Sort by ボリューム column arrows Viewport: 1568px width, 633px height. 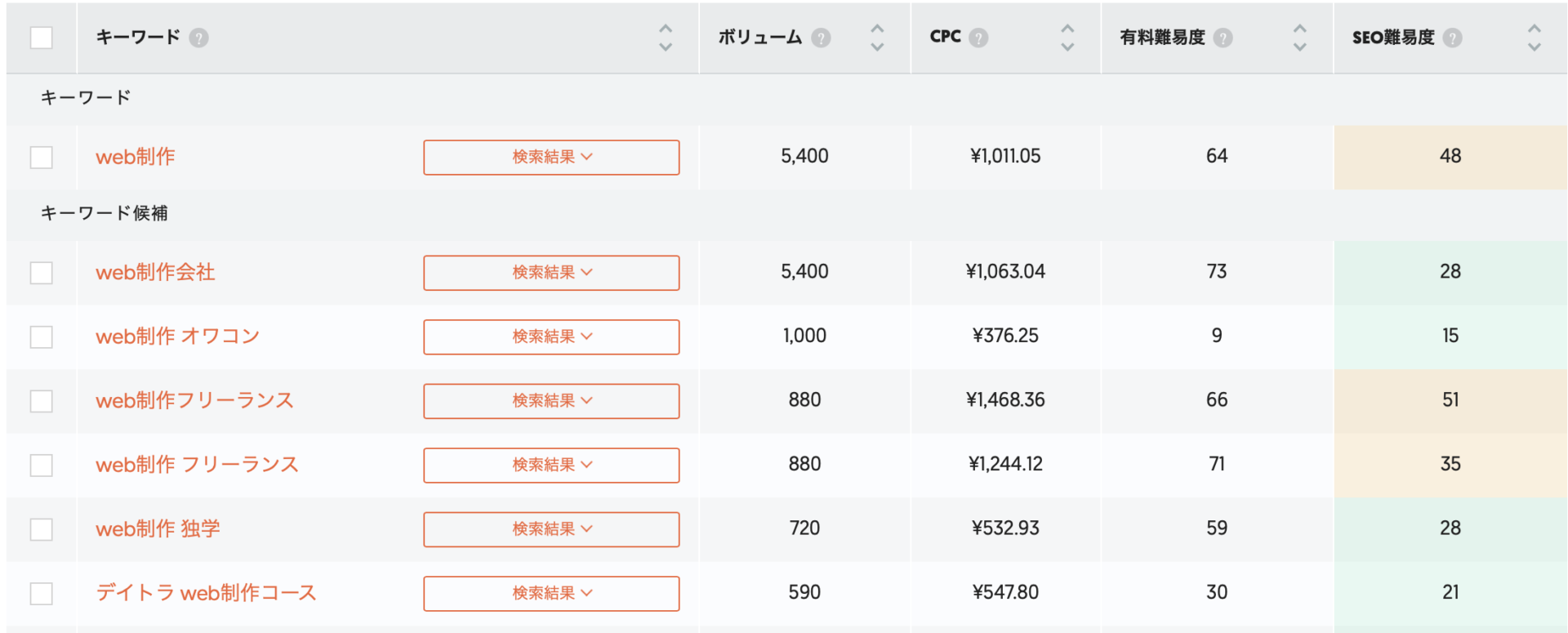[877, 38]
